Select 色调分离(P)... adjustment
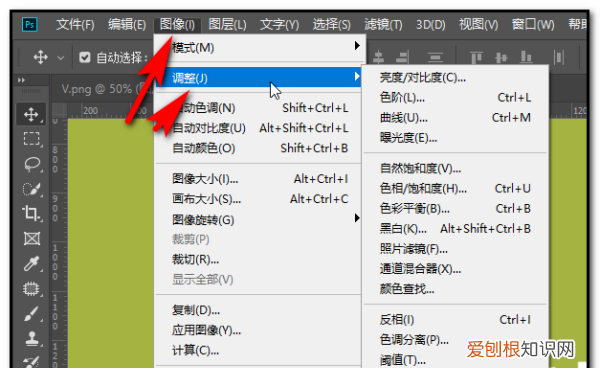Image resolution: width=600 pixels, height=368 pixels. (x=455, y=340)
